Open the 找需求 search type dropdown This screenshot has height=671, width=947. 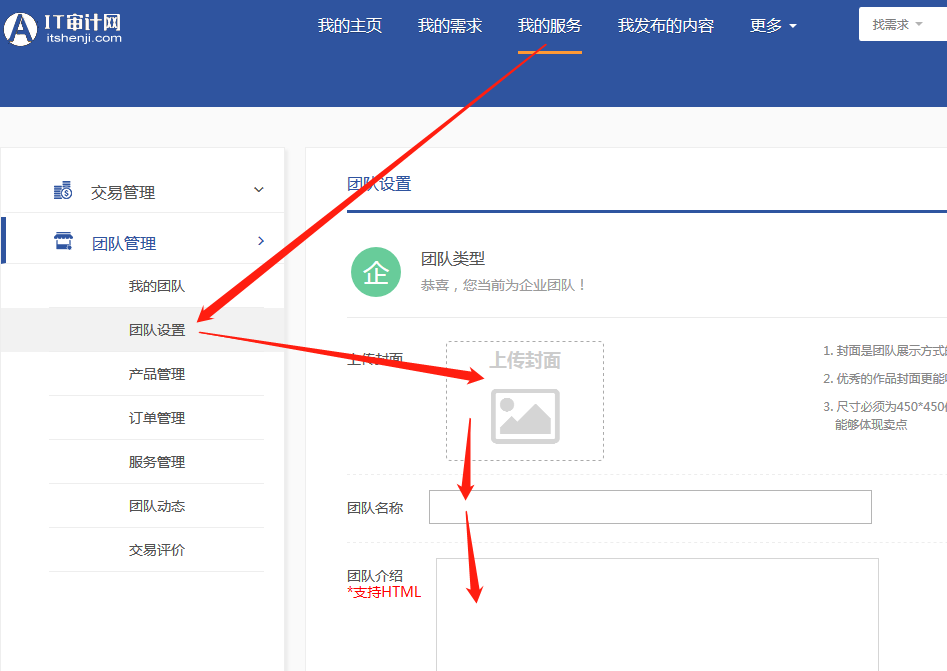click(897, 25)
